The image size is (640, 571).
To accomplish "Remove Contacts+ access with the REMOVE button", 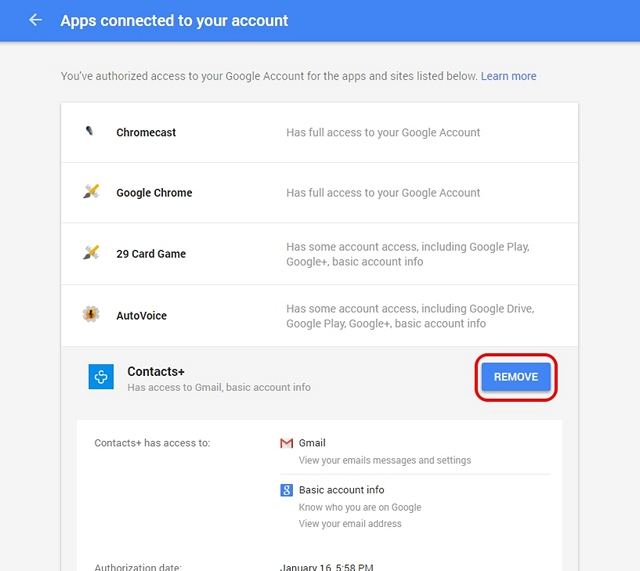I will coord(516,377).
